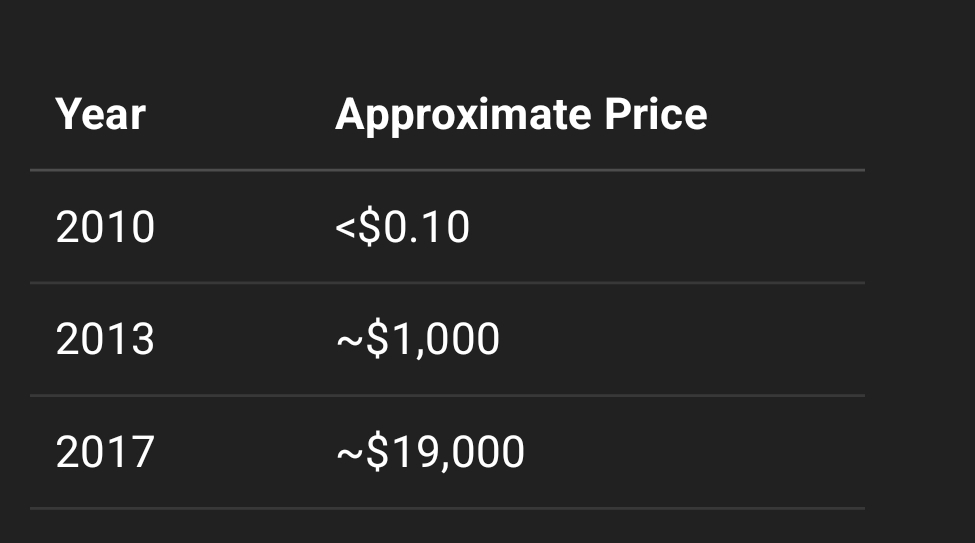The image size is (975, 543).
Task: Click the divider line below the header row
Action: pos(447,171)
